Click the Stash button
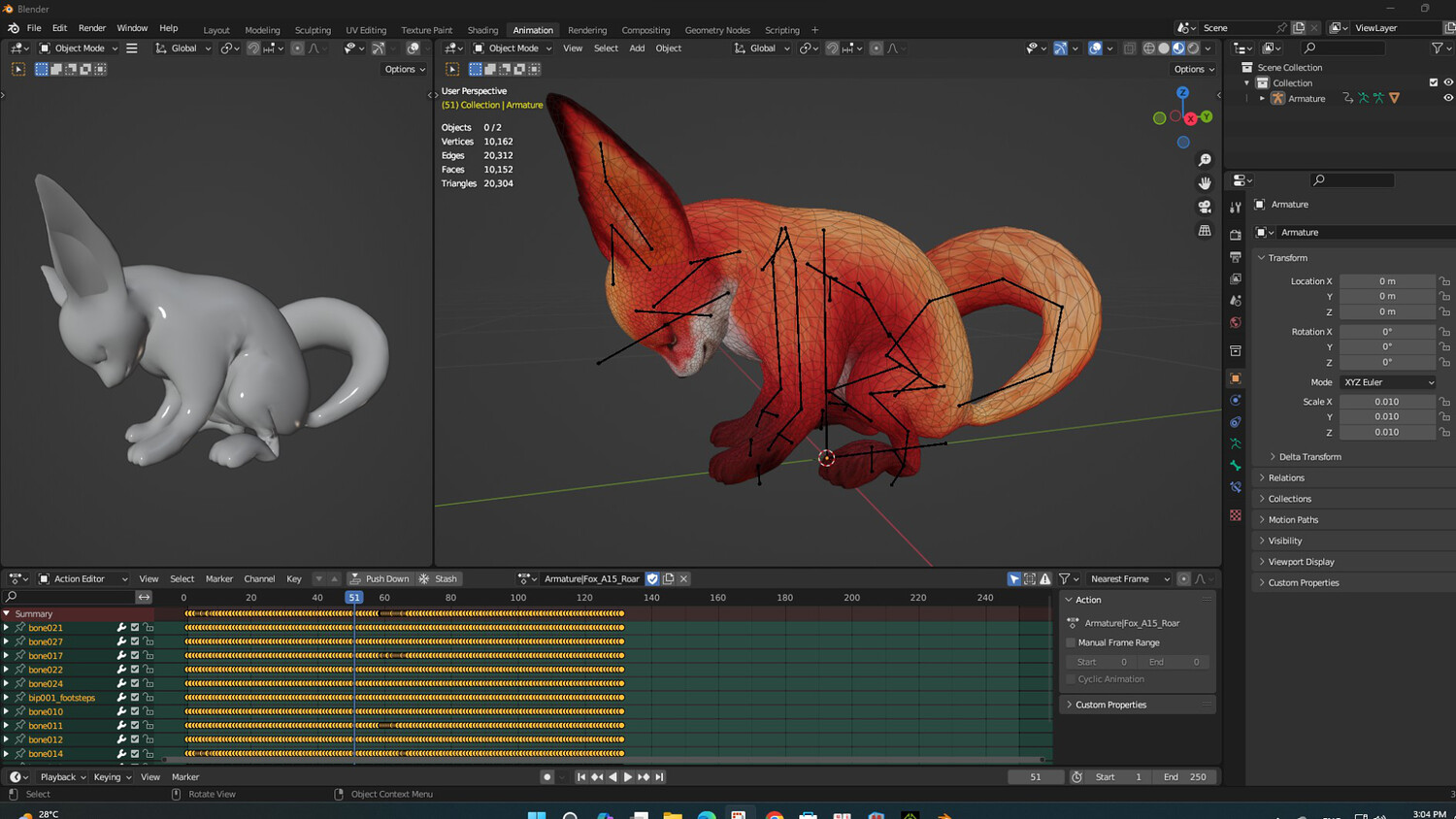 click(x=439, y=579)
